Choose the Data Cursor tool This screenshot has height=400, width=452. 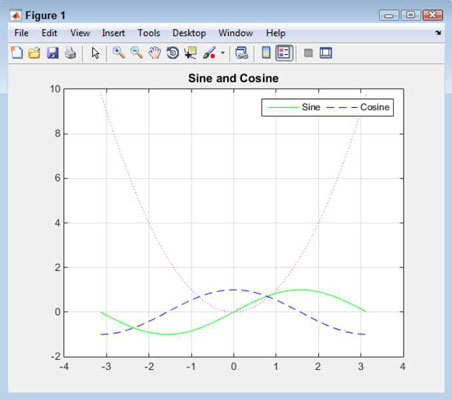[x=190, y=53]
